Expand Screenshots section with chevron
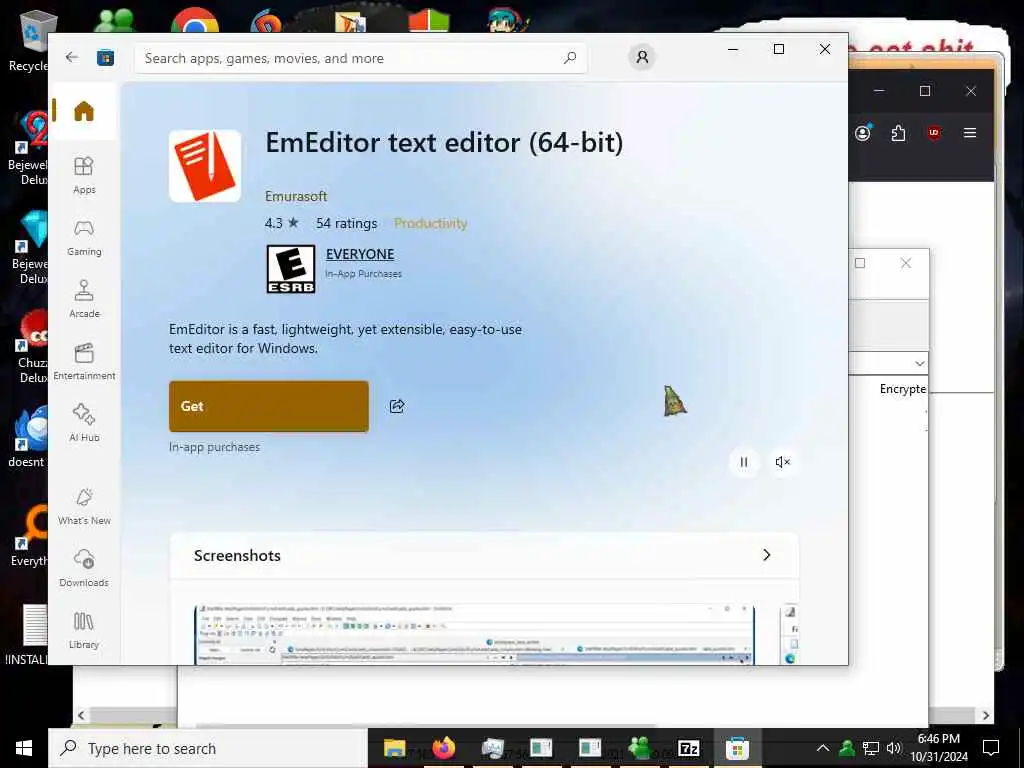The width and height of the screenshot is (1024, 768). [767, 555]
